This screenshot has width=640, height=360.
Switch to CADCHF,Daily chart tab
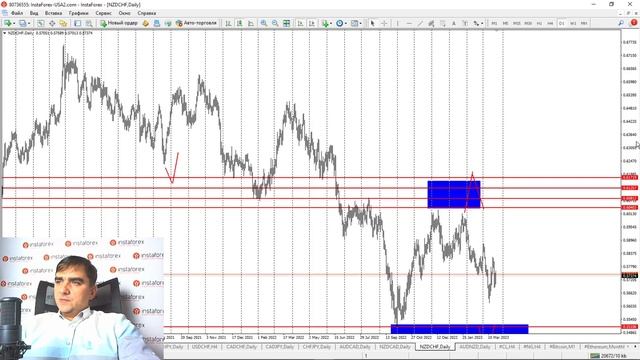pyautogui.click(x=242, y=347)
